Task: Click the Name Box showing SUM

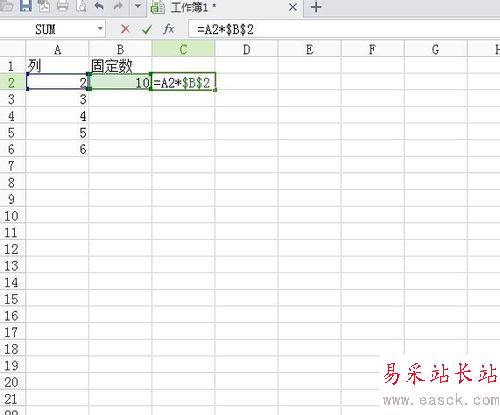Action: (x=46, y=30)
